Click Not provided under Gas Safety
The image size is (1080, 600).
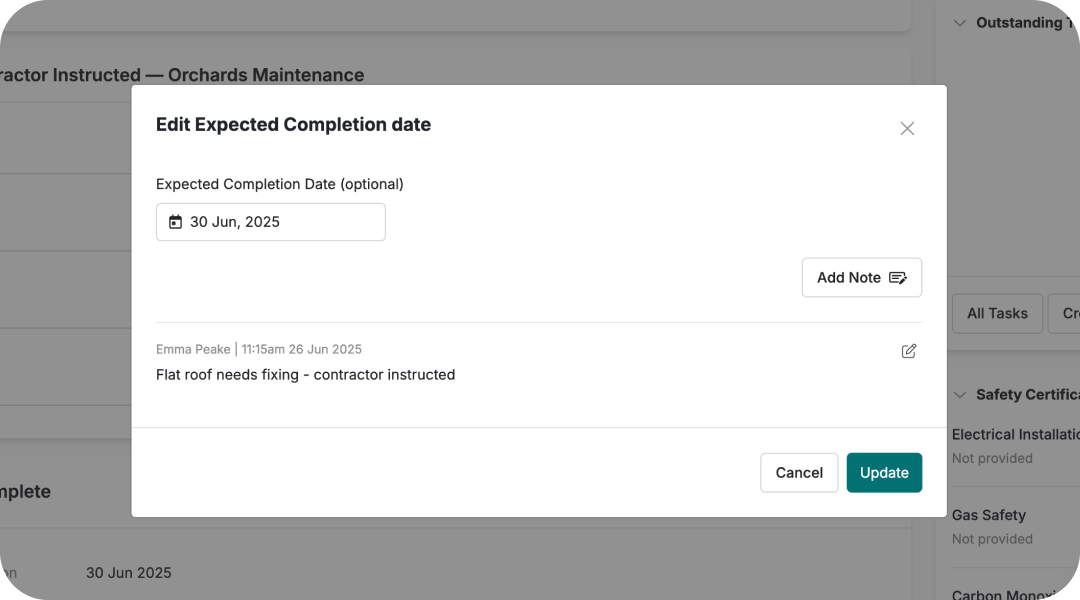coord(992,539)
